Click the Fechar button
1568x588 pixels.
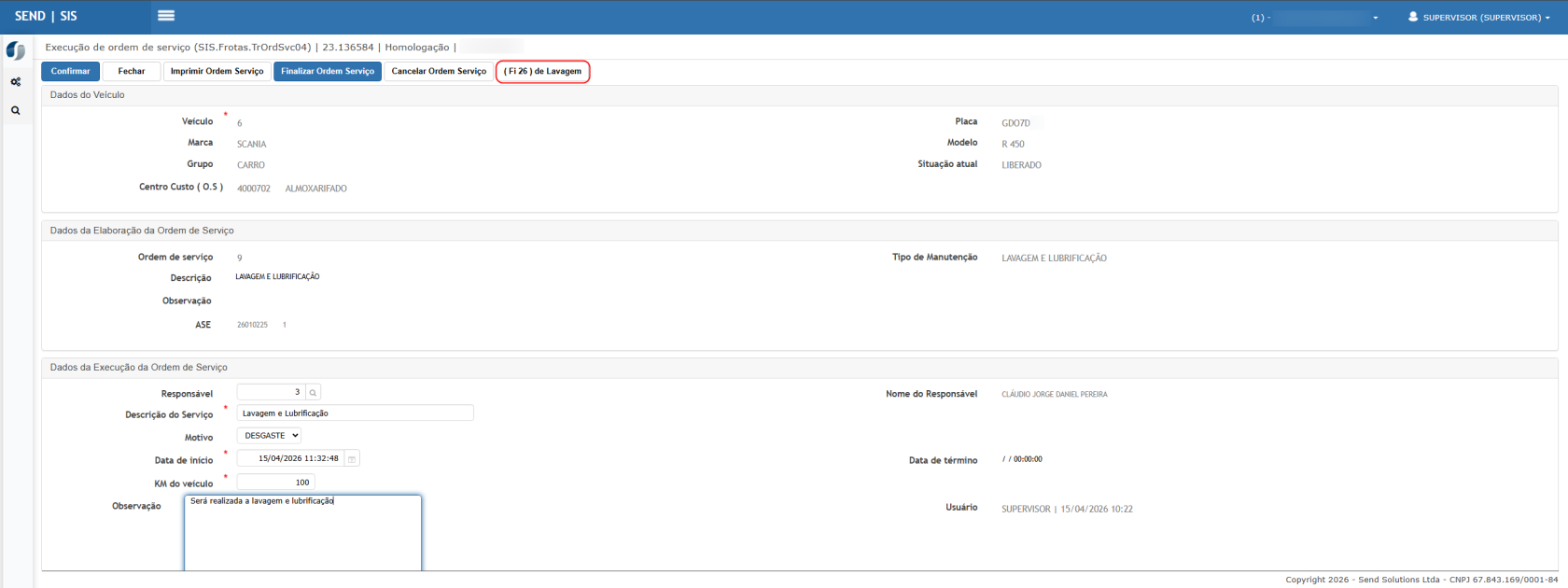pyautogui.click(x=132, y=71)
